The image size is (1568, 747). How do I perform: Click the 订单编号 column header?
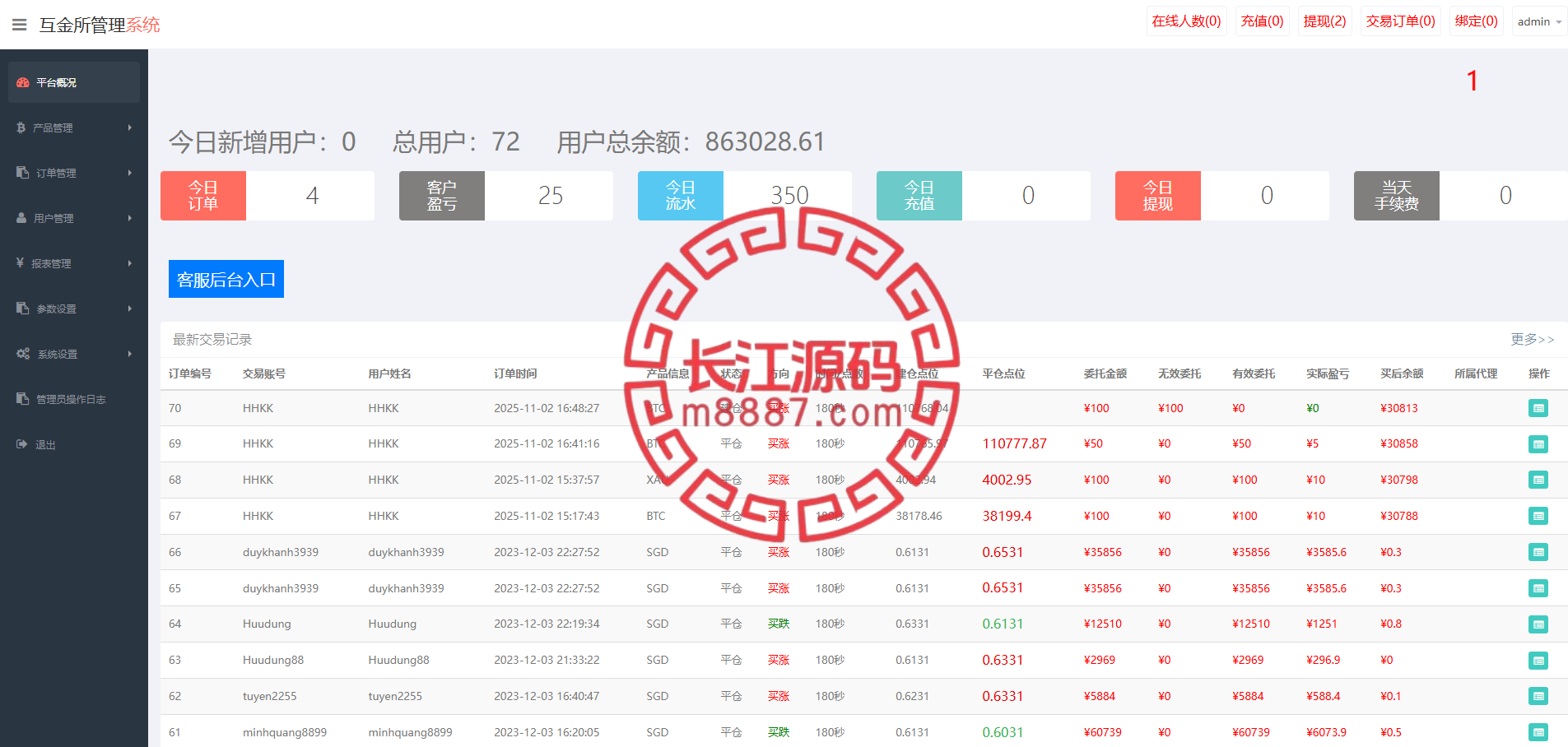click(x=190, y=373)
